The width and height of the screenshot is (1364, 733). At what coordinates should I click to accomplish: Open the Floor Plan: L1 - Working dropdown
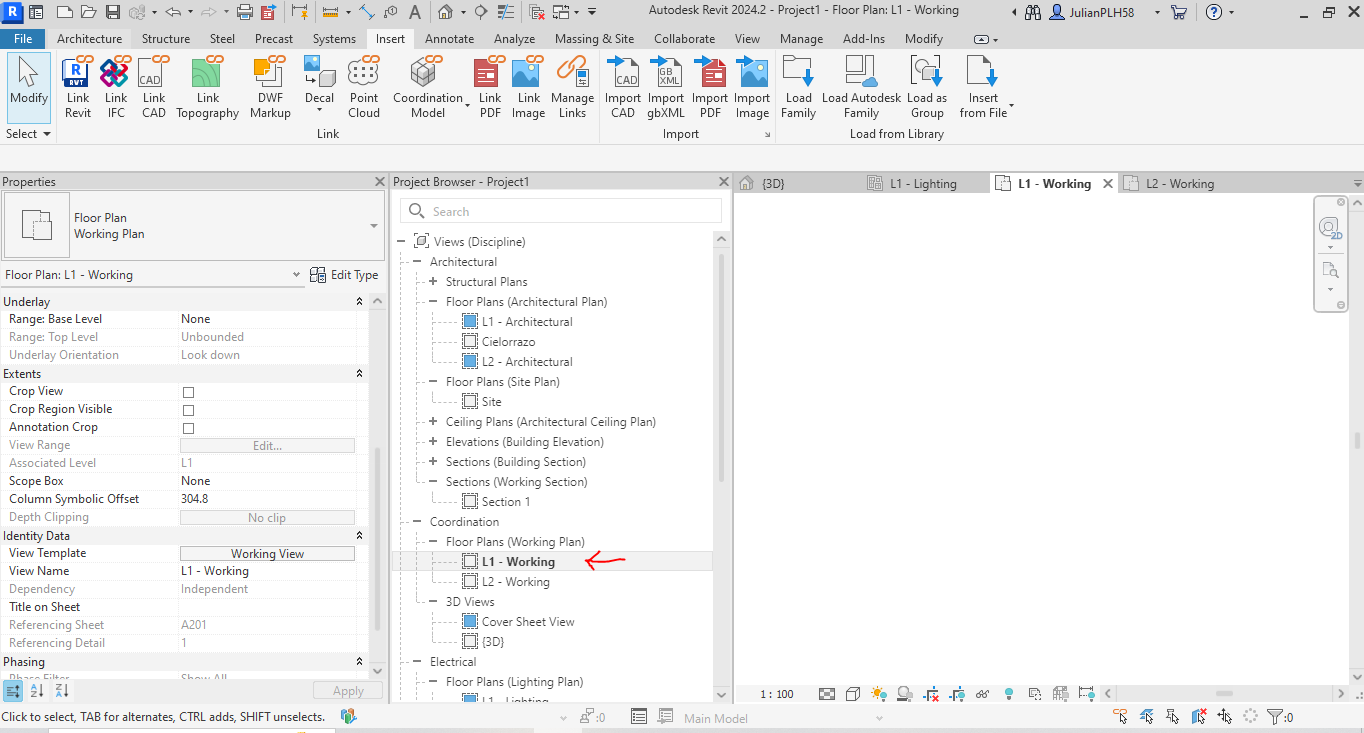tap(296, 275)
